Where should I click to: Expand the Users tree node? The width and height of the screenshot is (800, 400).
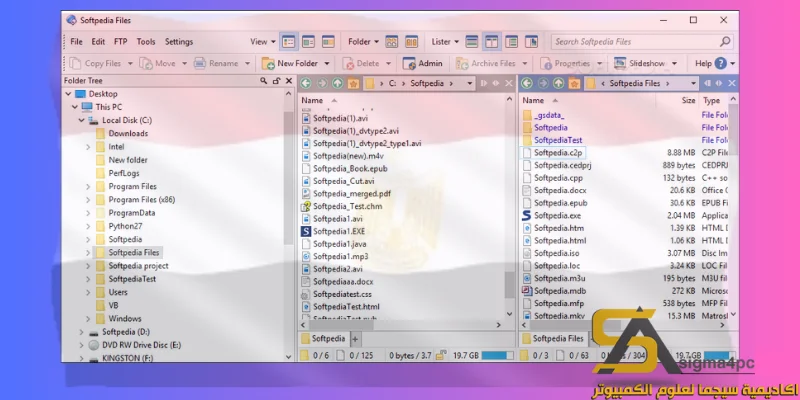tap(88, 292)
